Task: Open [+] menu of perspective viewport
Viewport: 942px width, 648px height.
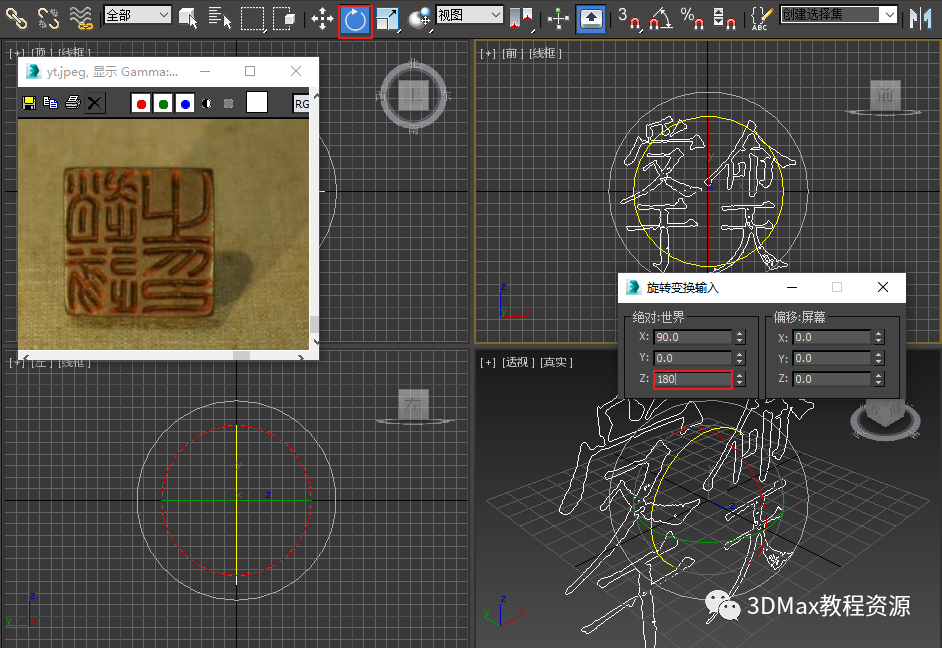Action: (487, 362)
